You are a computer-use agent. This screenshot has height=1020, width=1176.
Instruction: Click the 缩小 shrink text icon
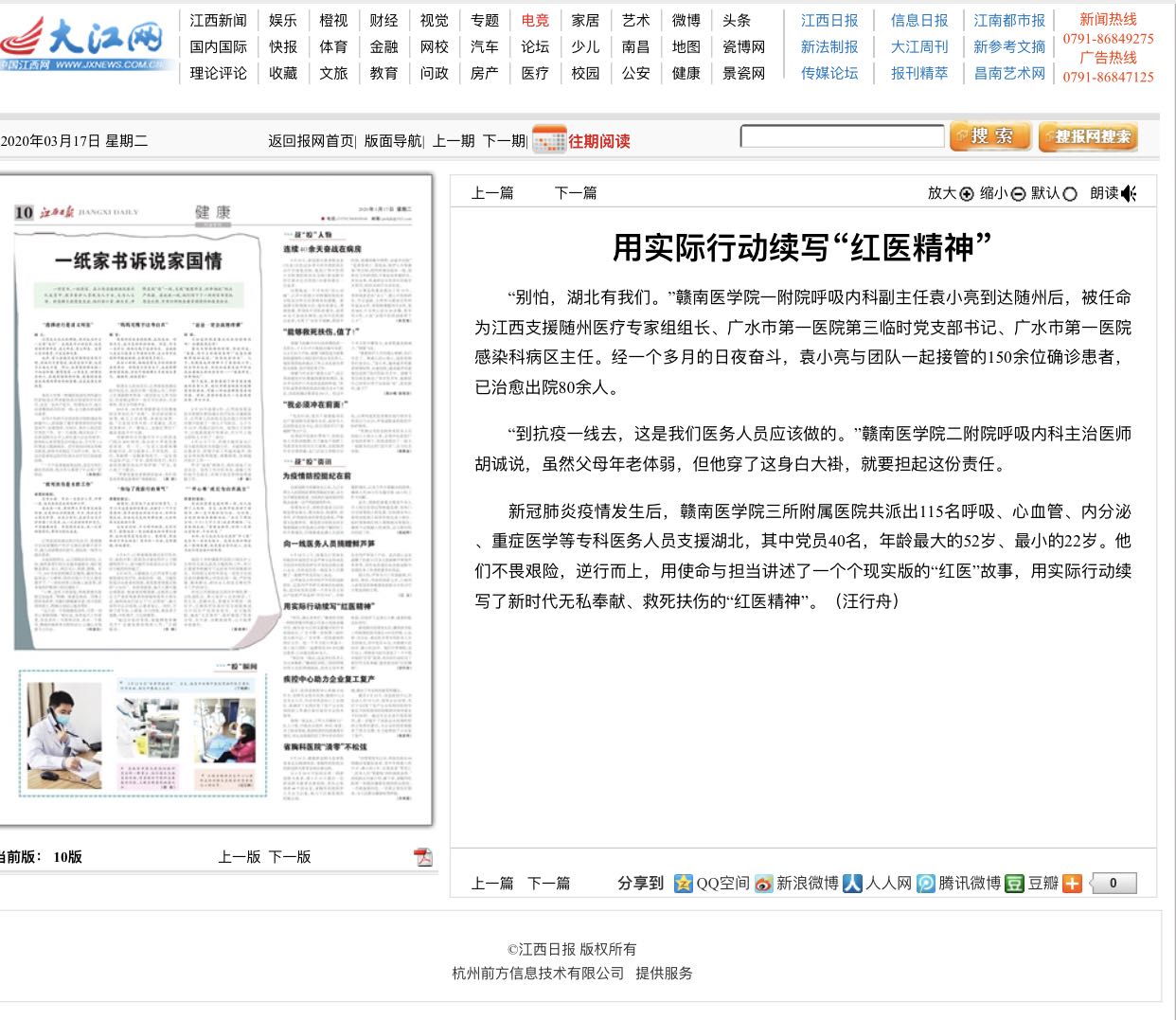tap(1018, 194)
